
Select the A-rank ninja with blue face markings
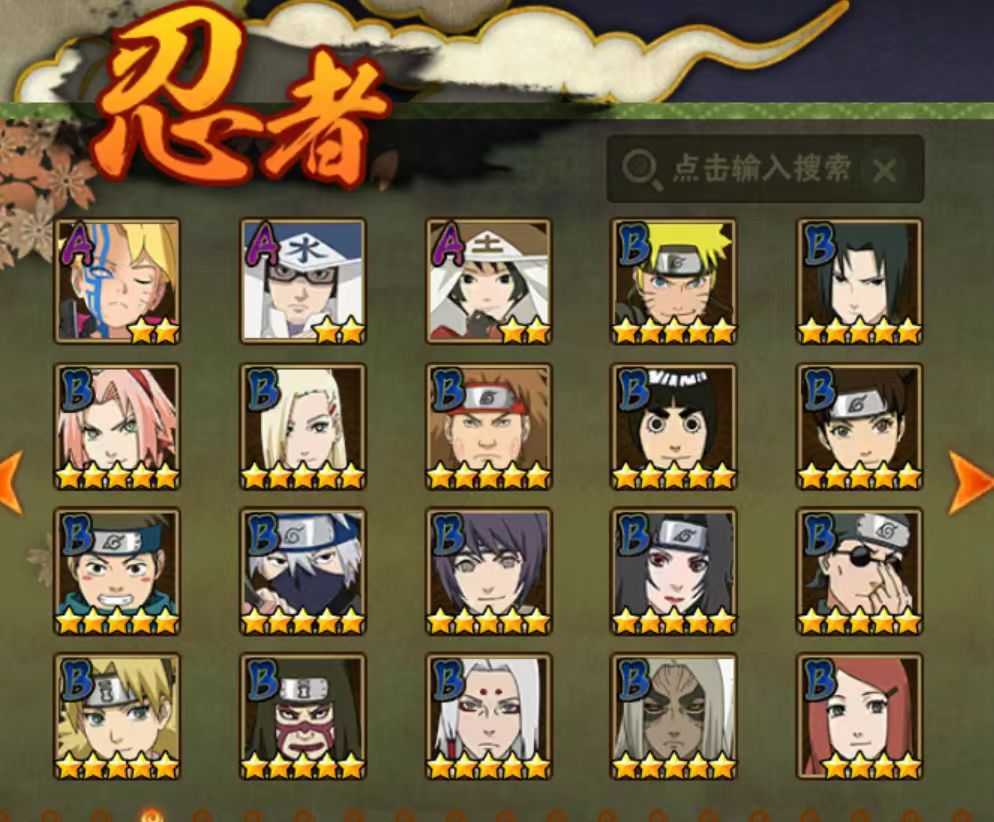point(117,281)
